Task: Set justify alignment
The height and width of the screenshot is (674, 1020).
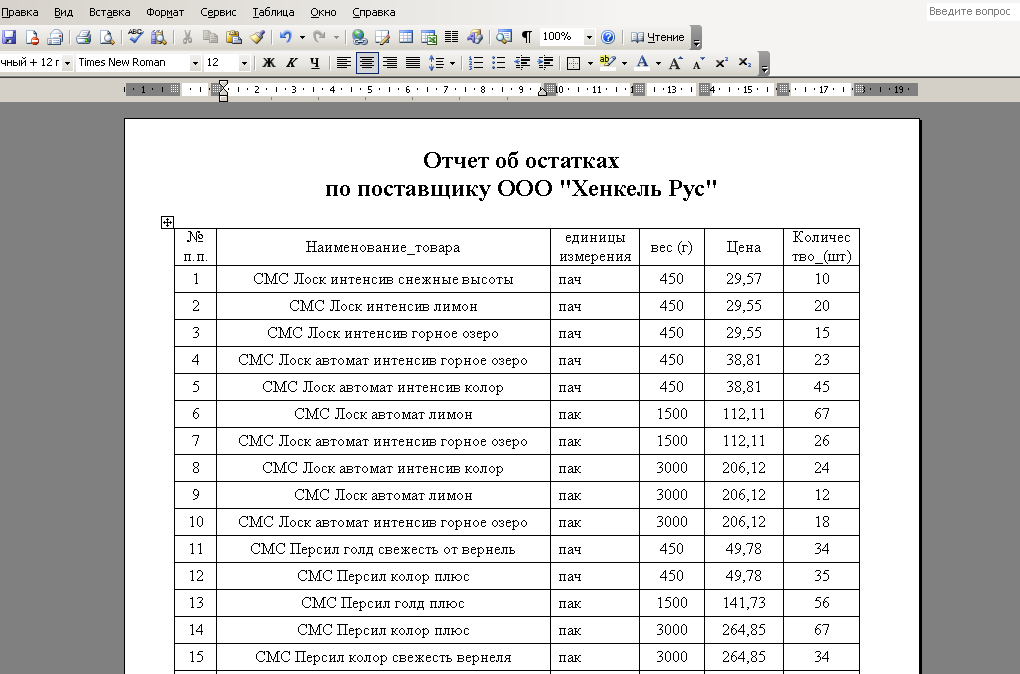Action: tap(413, 62)
